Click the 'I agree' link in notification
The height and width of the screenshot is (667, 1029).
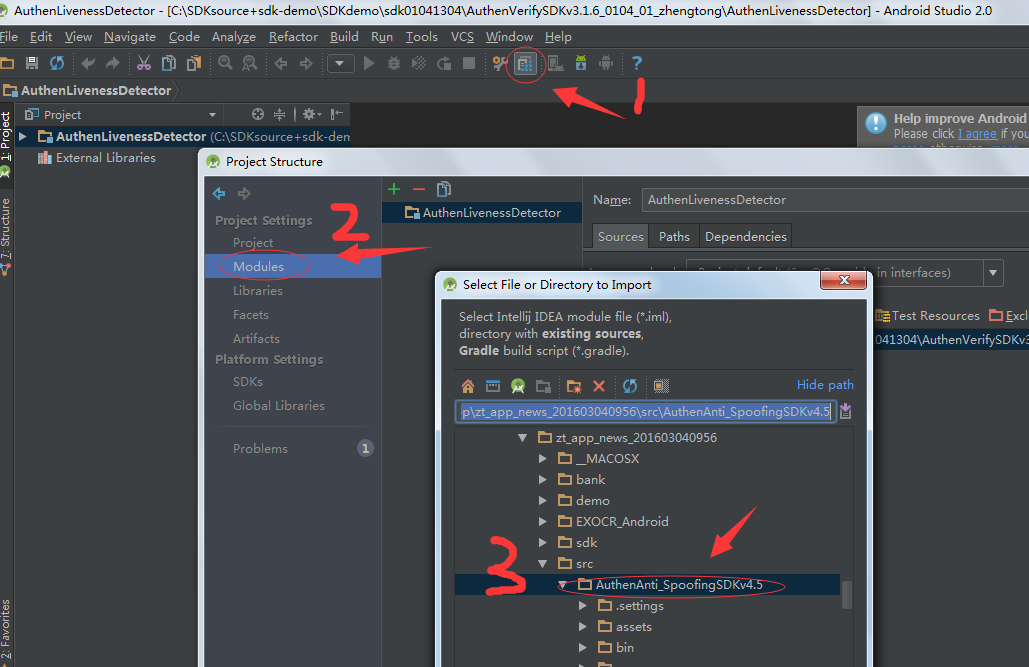pyautogui.click(x=977, y=134)
